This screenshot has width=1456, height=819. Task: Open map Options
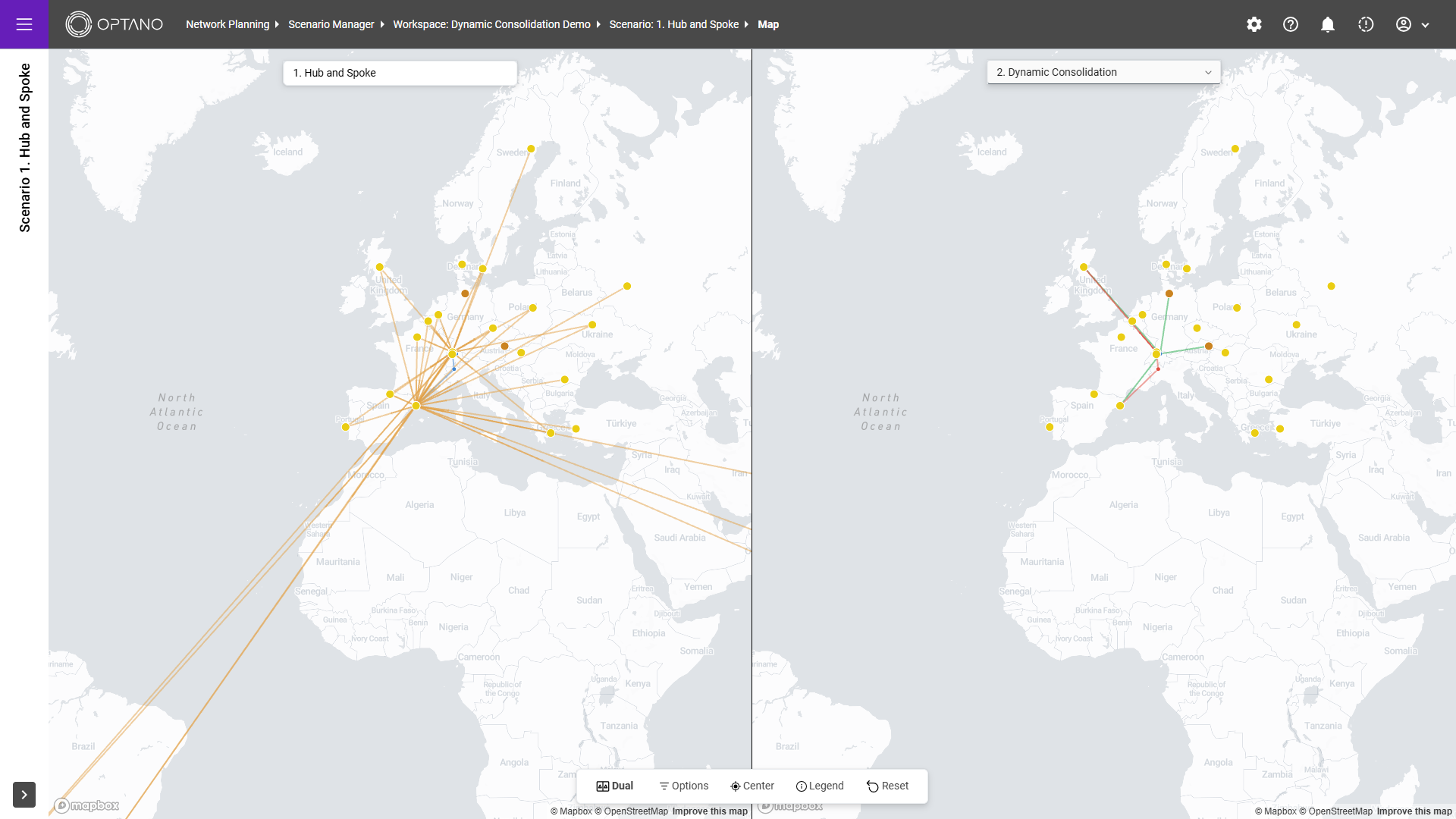(683, 786)
